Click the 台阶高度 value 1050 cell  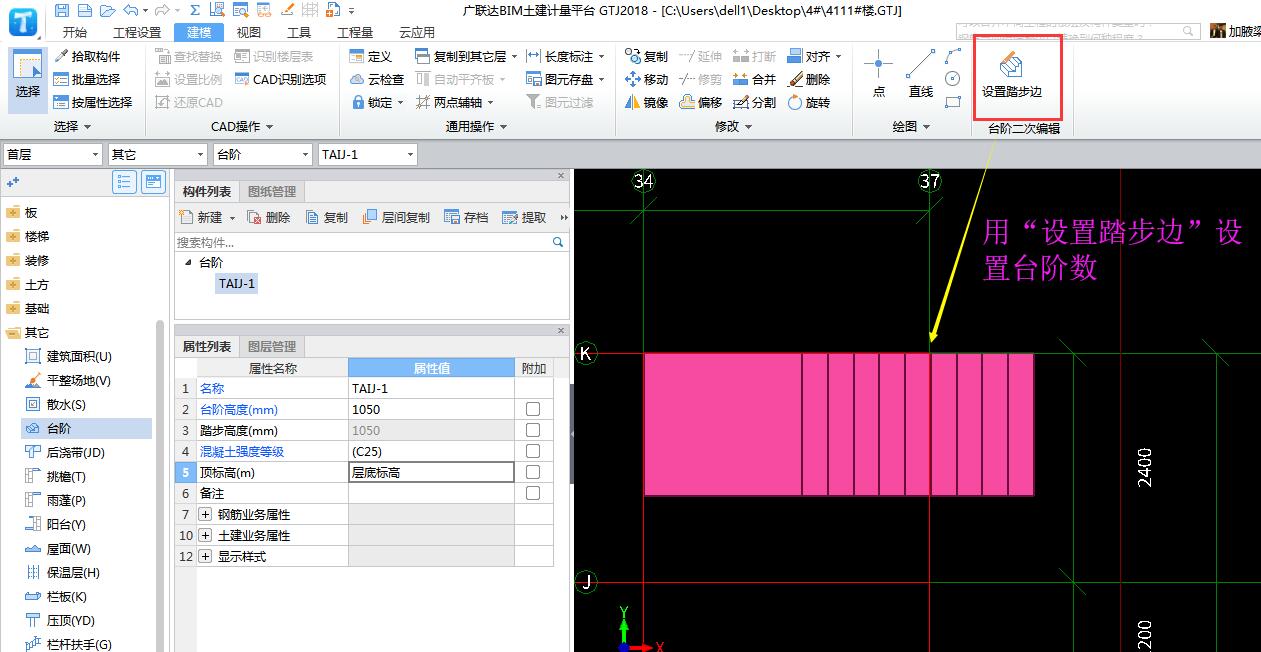(x=431, y=409)
